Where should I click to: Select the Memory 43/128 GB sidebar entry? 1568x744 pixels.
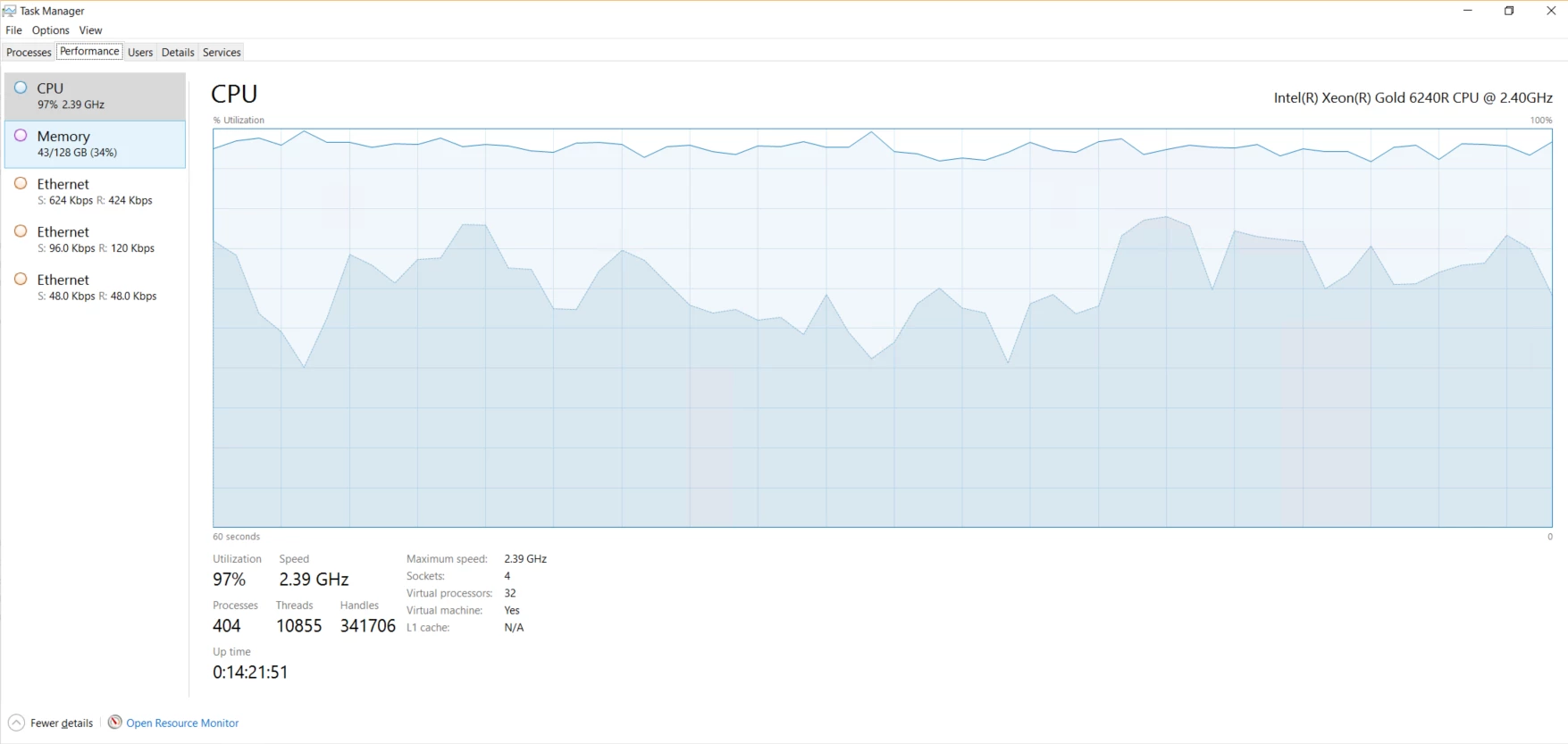tap(95, 144)
